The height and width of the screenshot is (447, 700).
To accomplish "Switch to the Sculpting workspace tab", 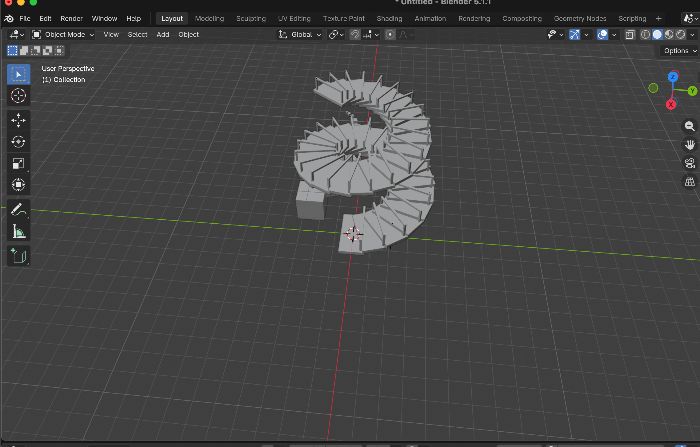I will [x=251, y=18].
